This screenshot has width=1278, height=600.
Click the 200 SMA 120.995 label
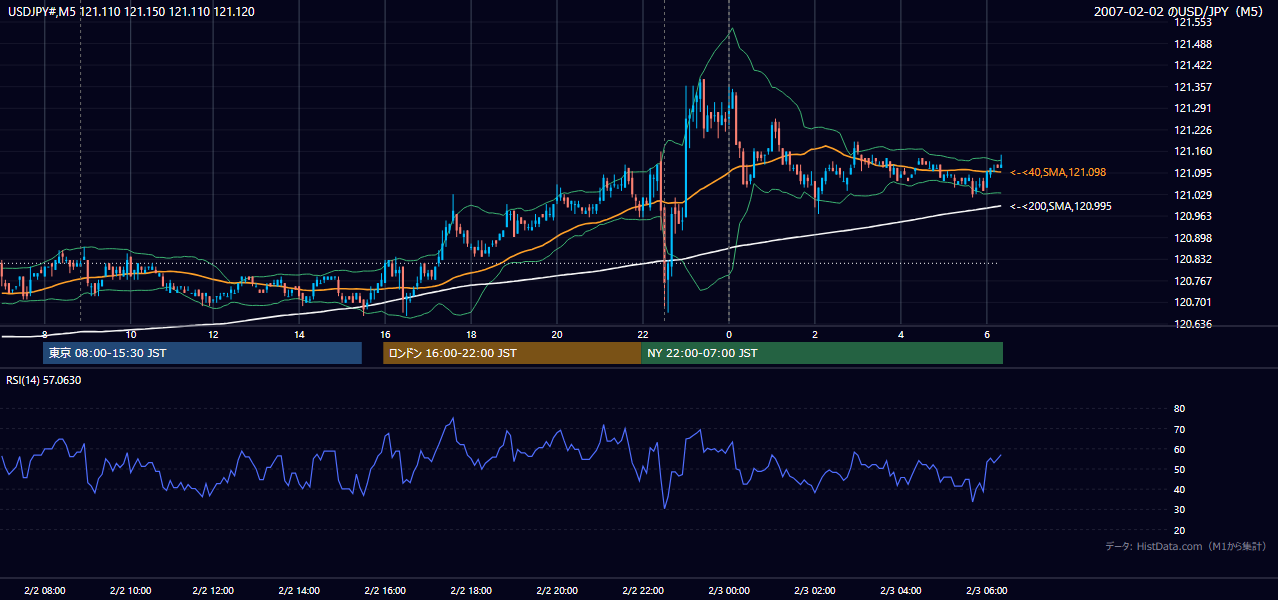tap(1061, 206)
